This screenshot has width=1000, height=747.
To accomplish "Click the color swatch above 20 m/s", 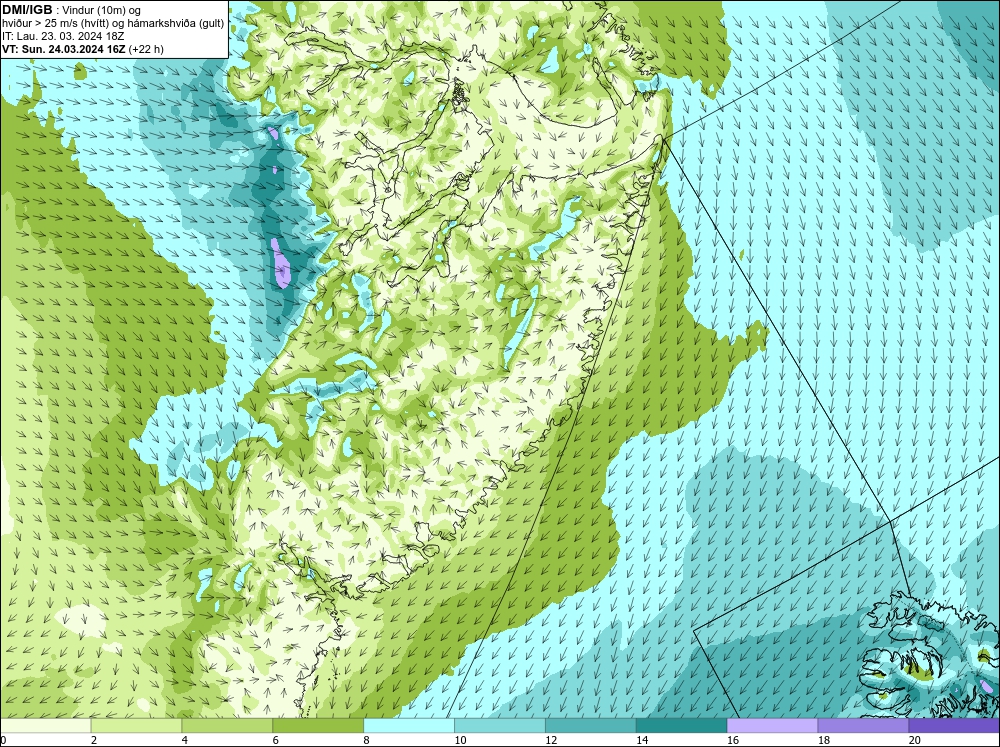I will [954, 726].
